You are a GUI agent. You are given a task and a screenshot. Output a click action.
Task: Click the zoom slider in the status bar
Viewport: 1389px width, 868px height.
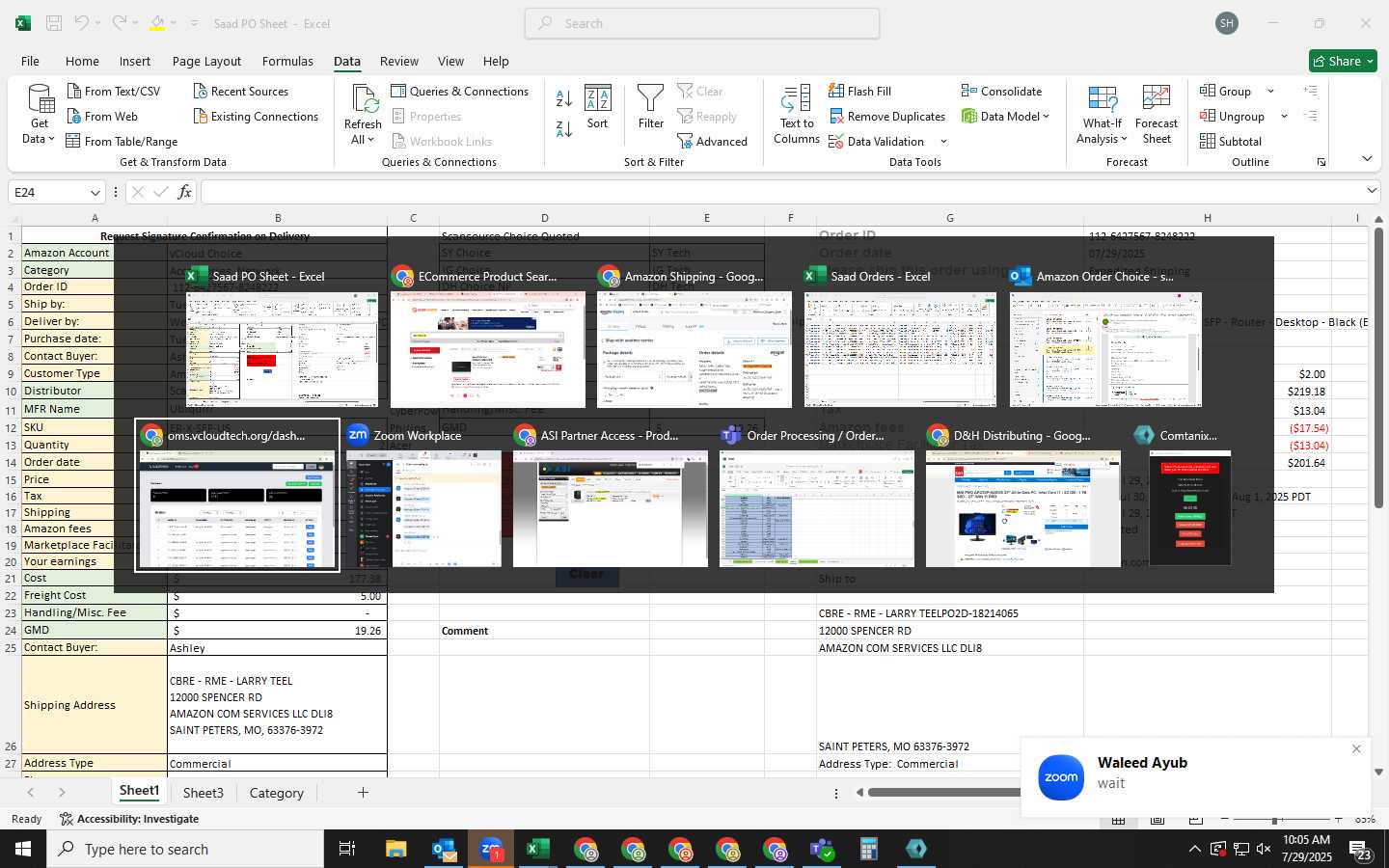click(x=1276, y=819)
